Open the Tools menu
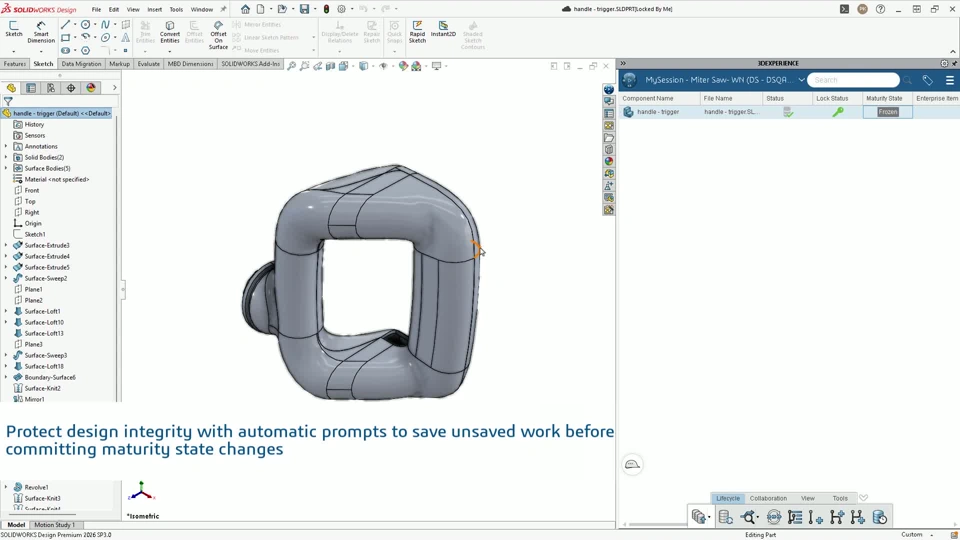The height and width of the screenshot is (540, 960). pos(176,9)
